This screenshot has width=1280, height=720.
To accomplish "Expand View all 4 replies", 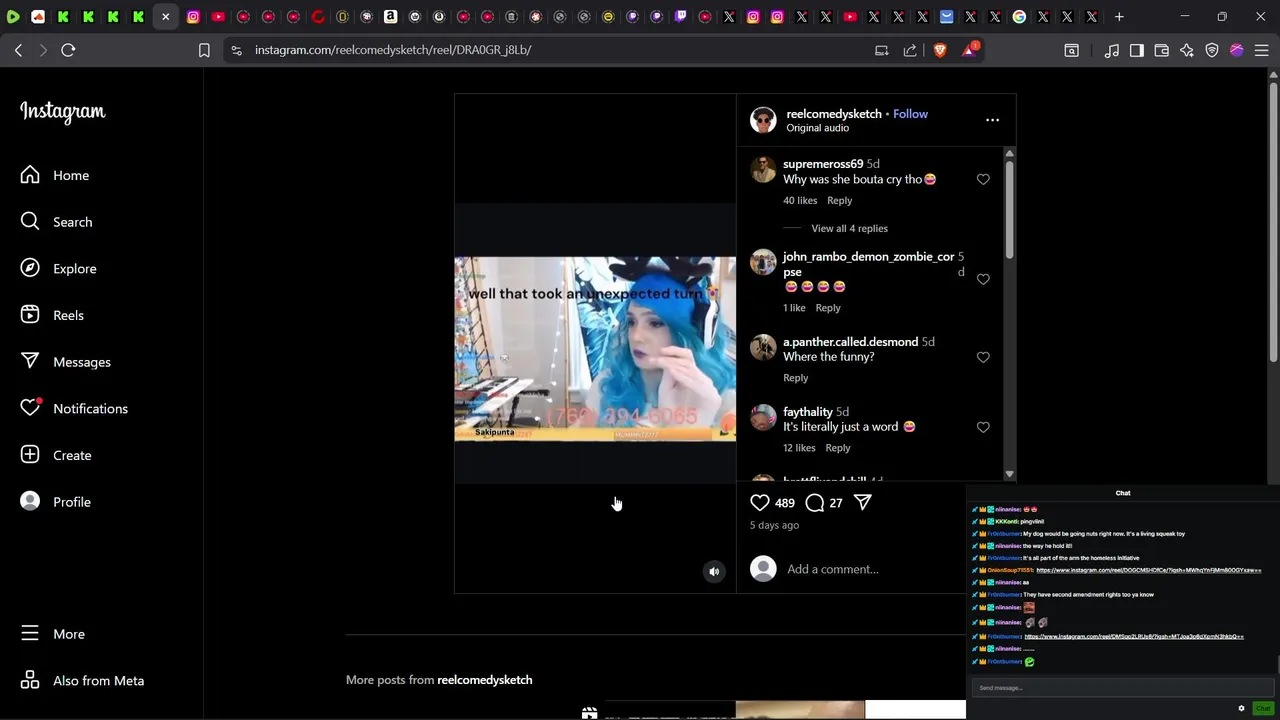I will click(849, 229).
